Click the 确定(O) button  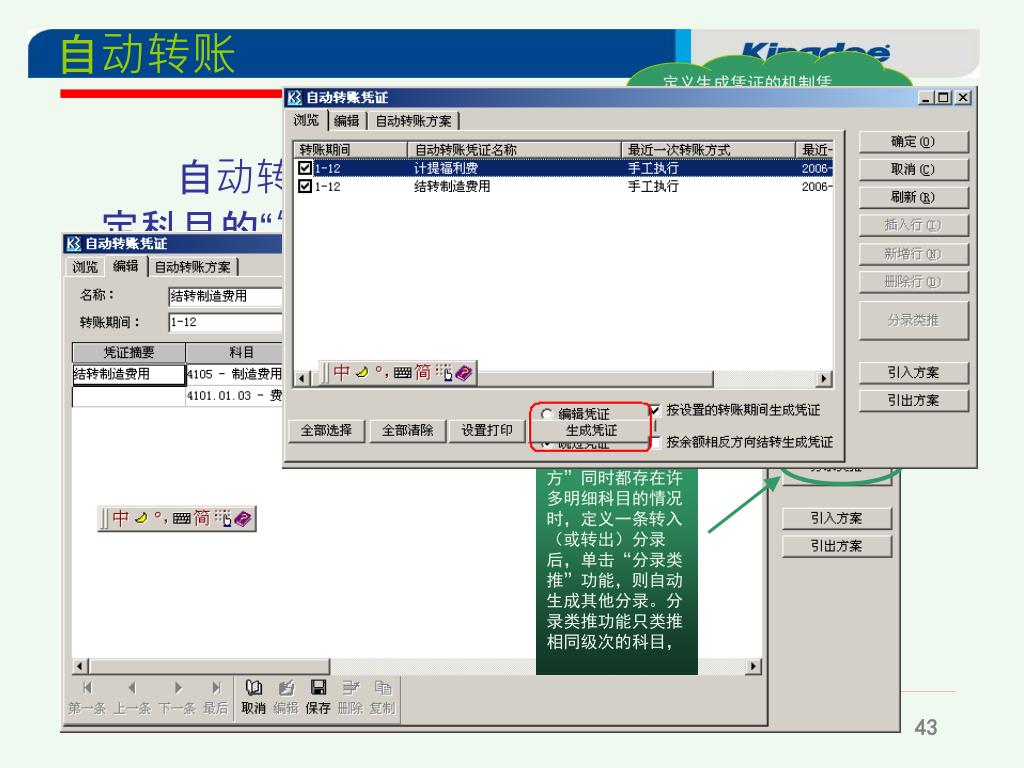pyautogui.click(x=913, y=142)
